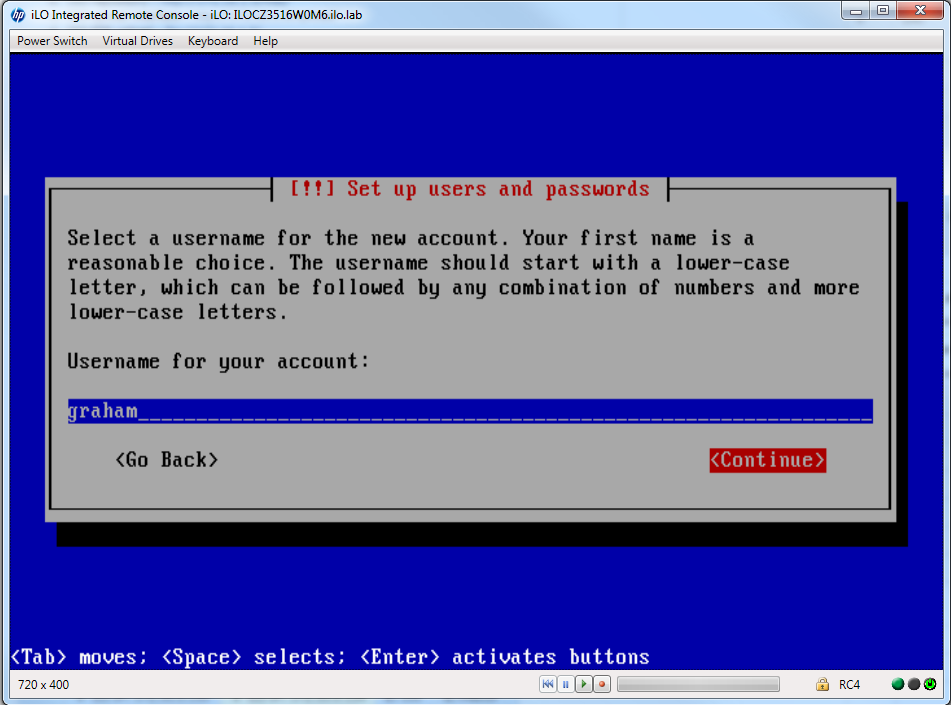
Task: Open the Keyboard menu
Action: 213,41
